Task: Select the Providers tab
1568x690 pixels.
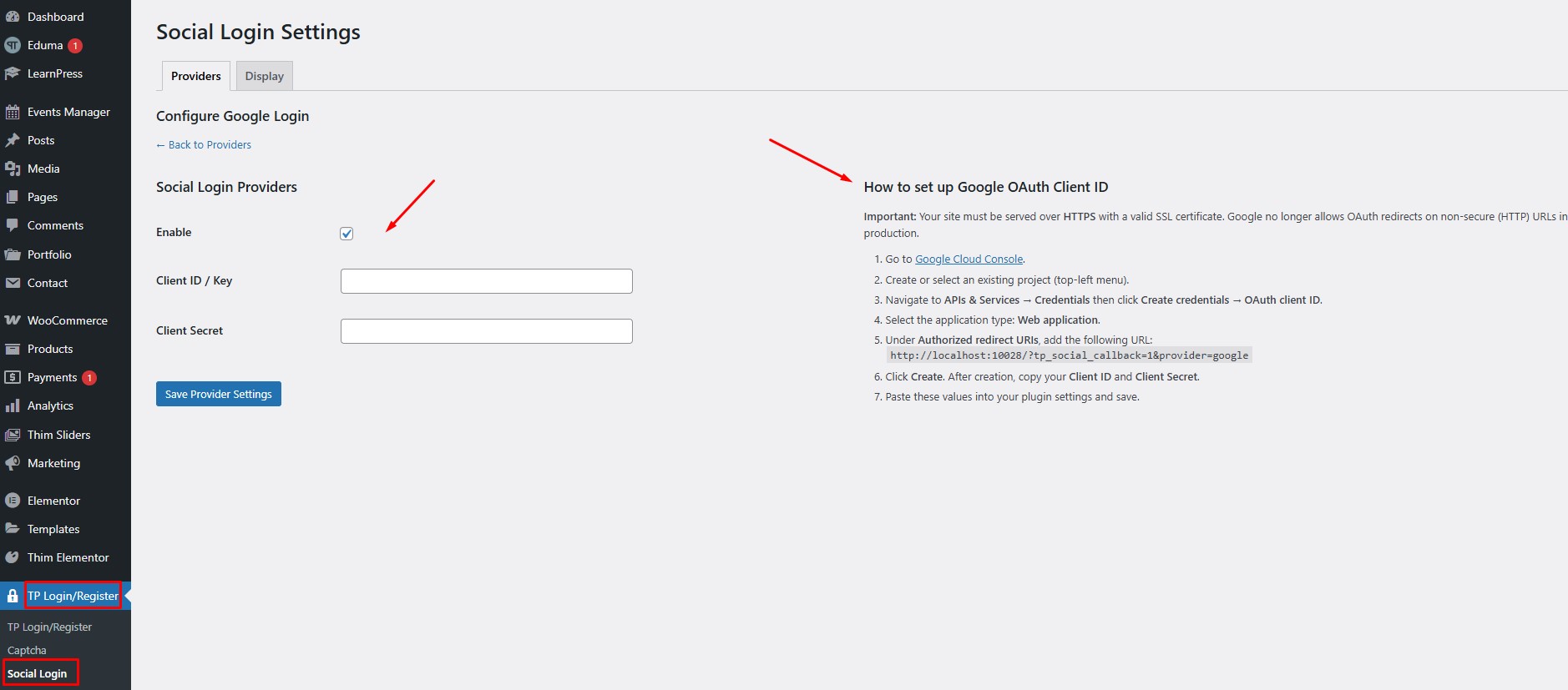Action: pyautogui.click(x=195, y=76)
